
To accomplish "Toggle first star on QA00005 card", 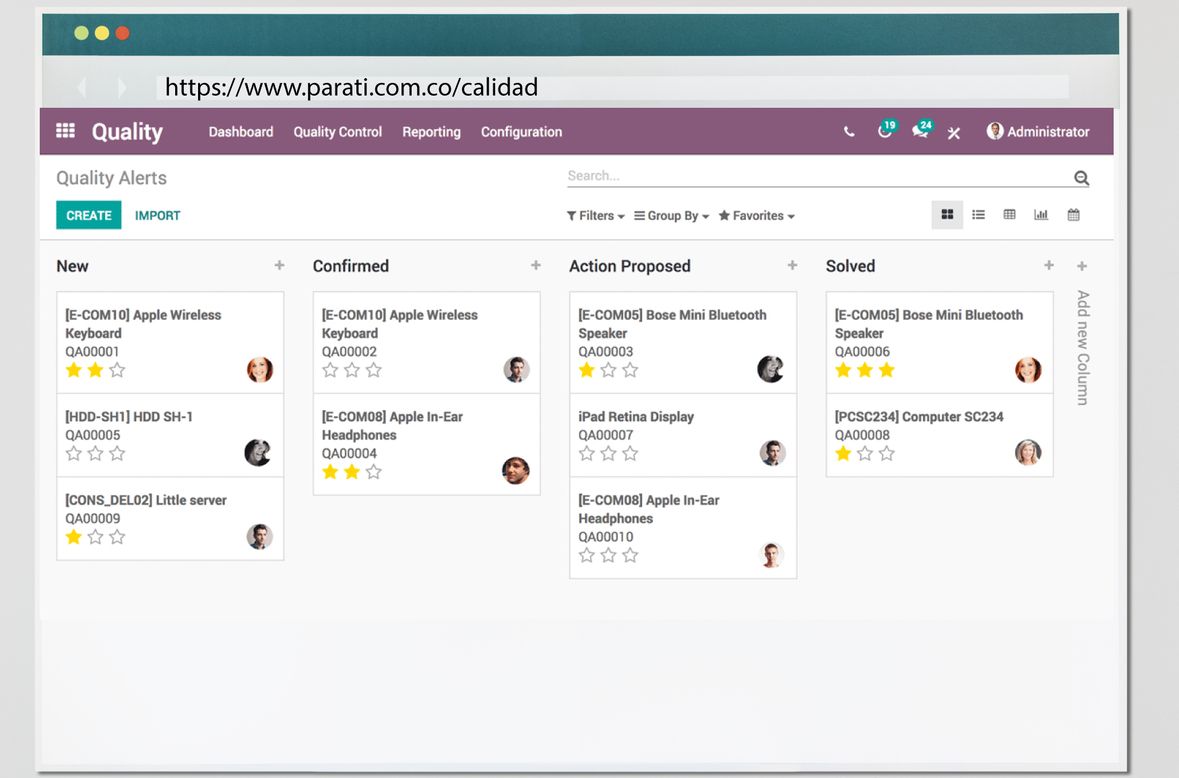I will coord(73,454).
